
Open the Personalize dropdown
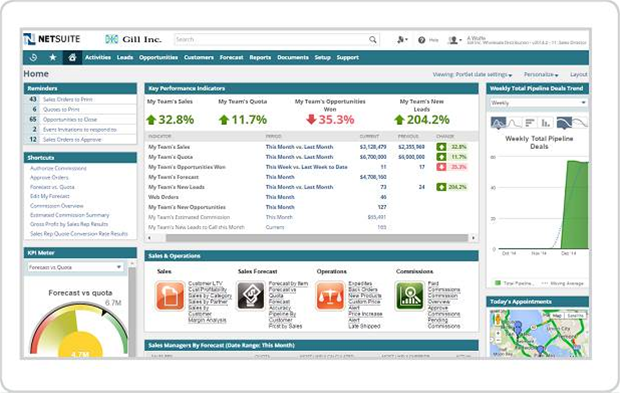(541, 74)
